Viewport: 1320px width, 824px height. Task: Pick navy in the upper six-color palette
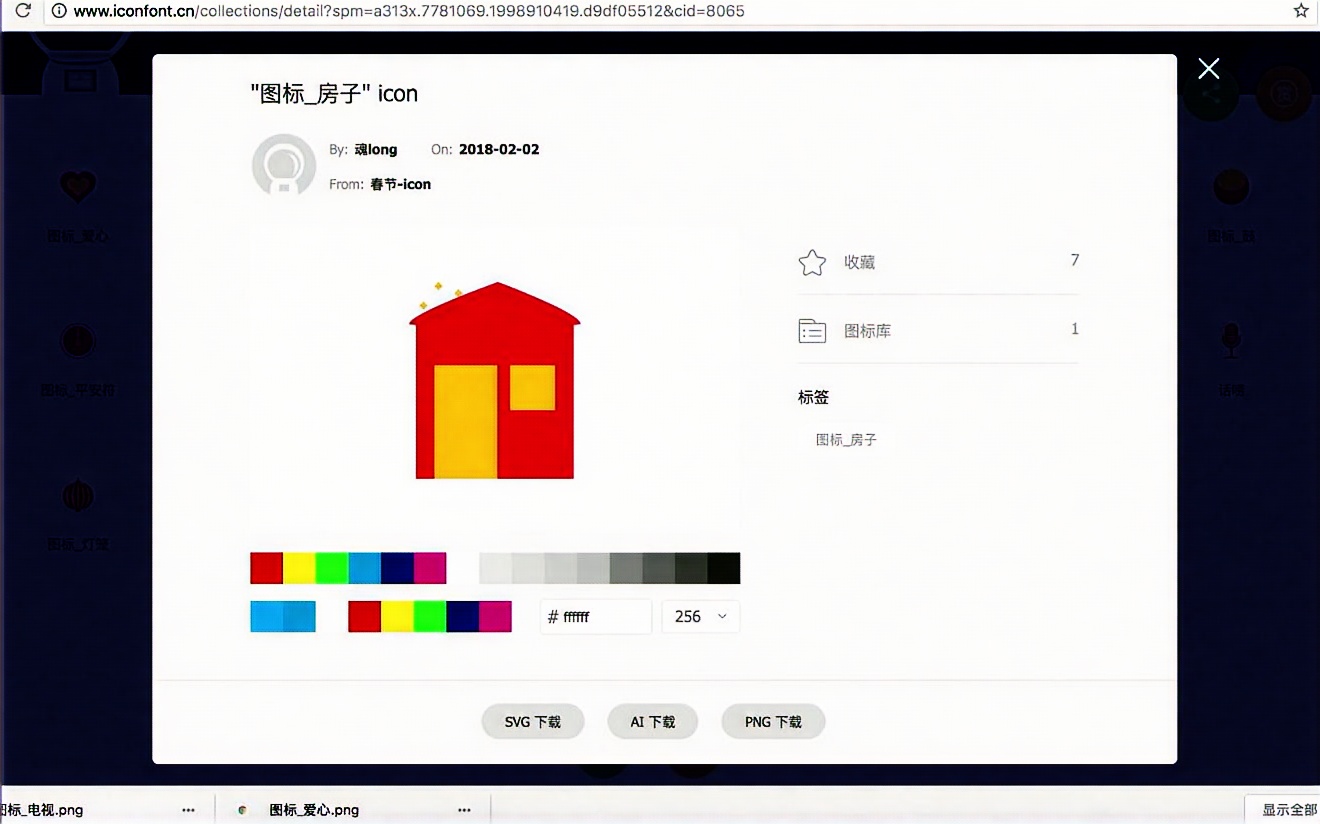[397, 568]
